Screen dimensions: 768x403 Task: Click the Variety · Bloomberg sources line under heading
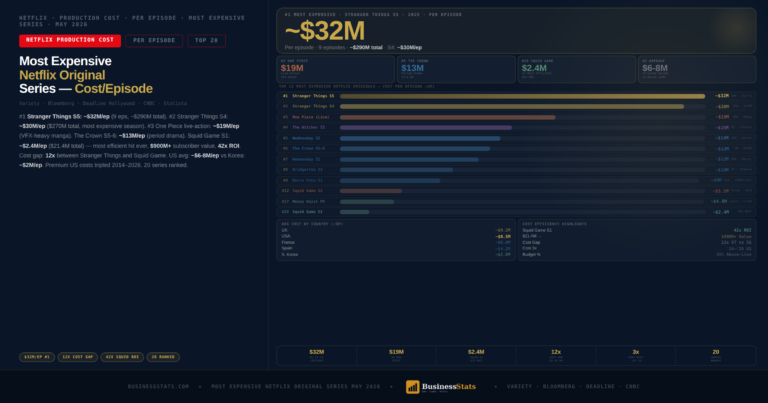point(103,103)
